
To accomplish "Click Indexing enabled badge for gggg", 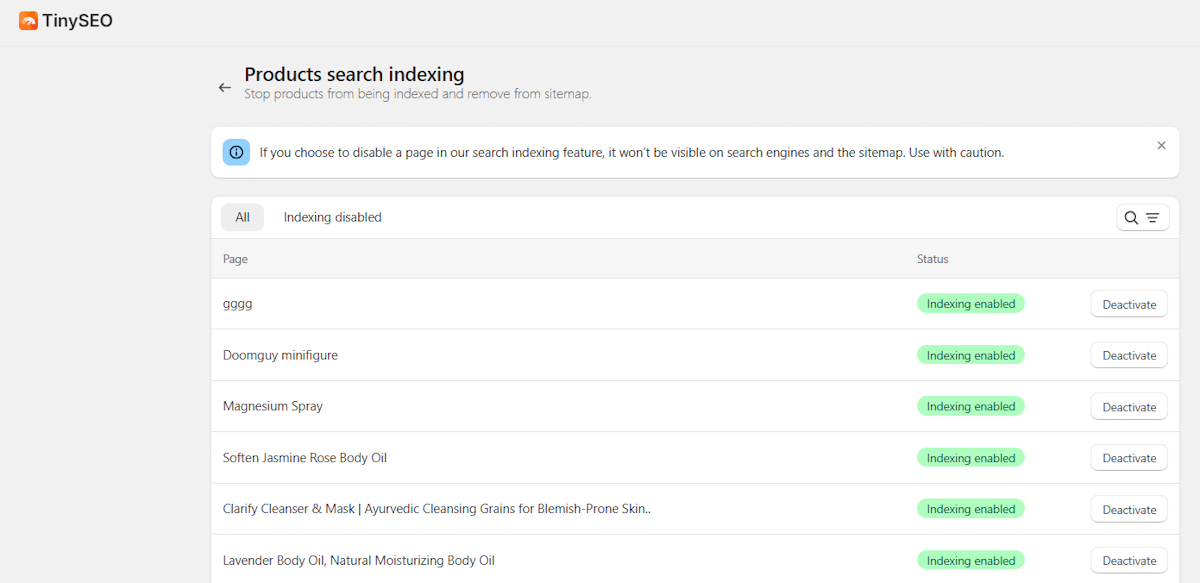I will [x=971, y=304].
